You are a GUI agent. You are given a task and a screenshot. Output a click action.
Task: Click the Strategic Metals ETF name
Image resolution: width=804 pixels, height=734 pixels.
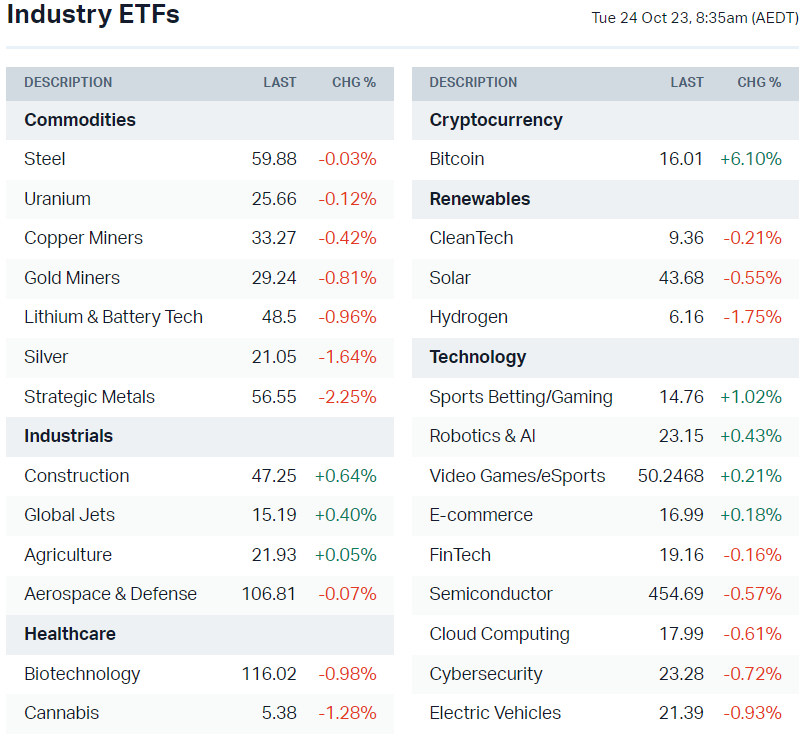tap(89, 397)
